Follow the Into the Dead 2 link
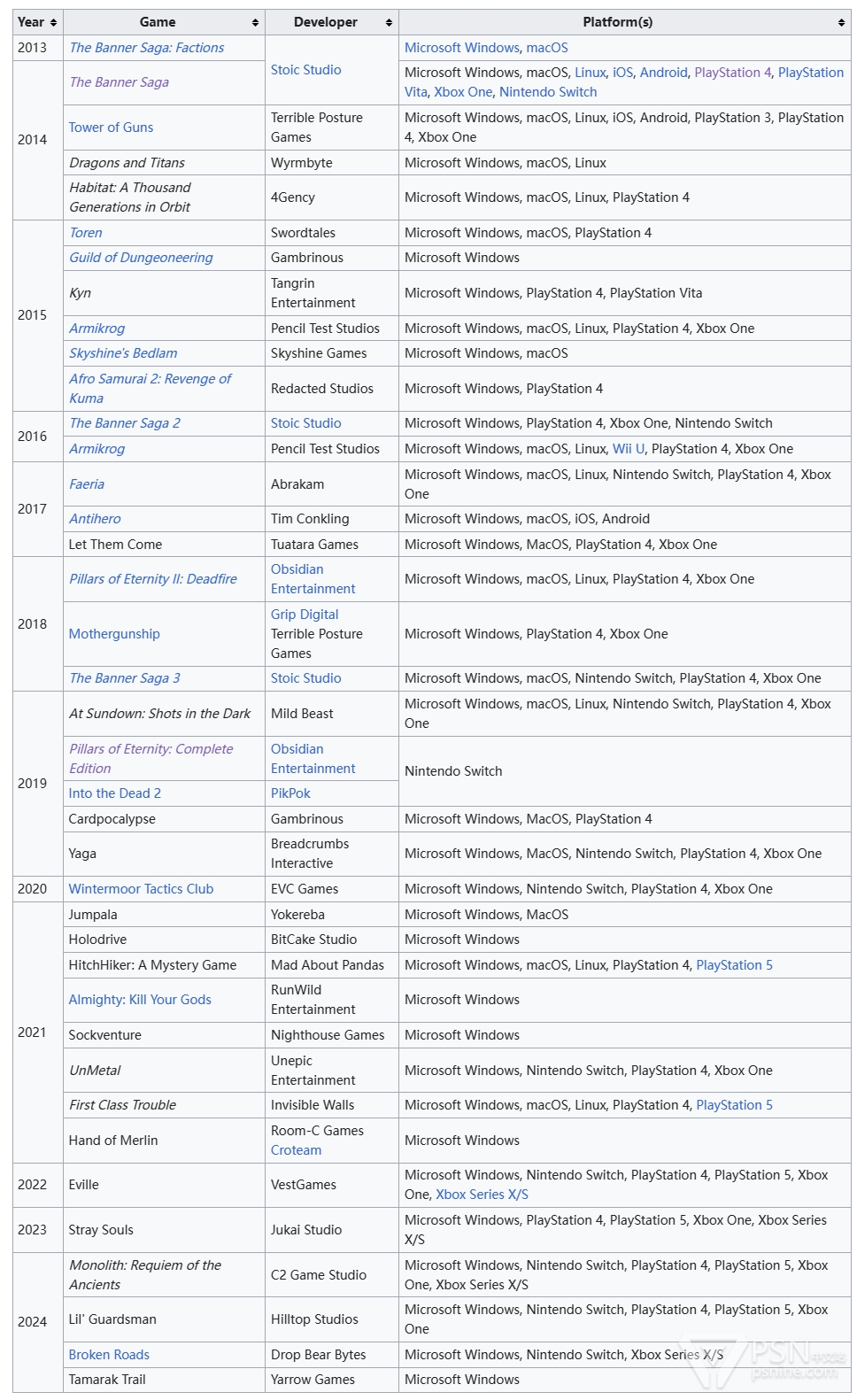 pos(115,793)
